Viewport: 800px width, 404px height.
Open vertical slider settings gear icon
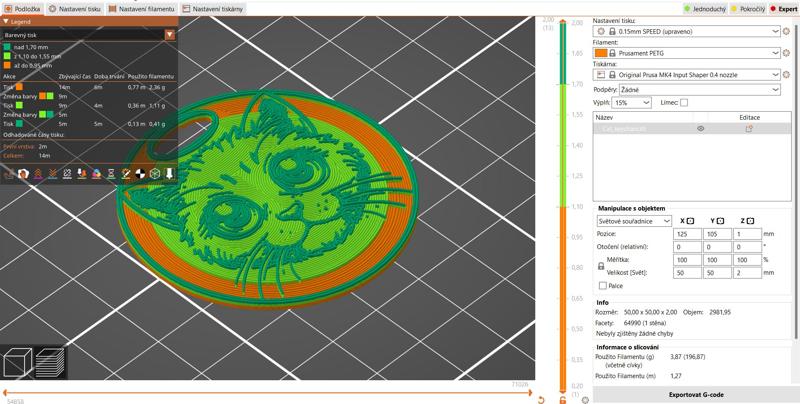(x=585, y=400)
